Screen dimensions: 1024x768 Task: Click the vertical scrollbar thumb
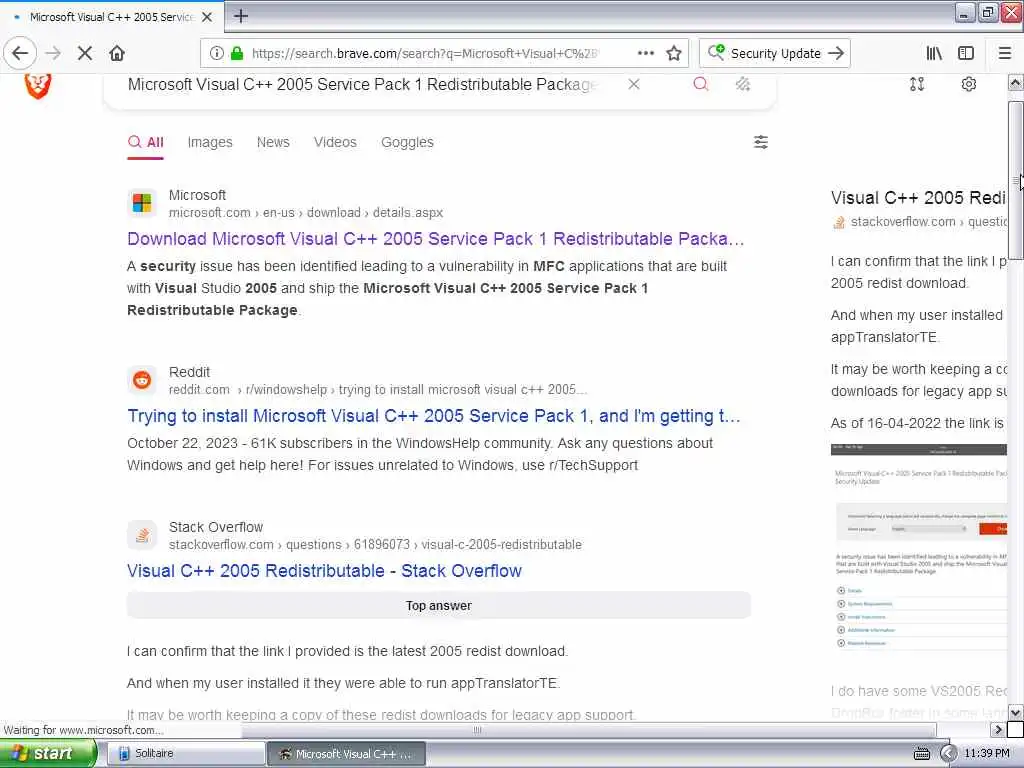[x=1015, y=180]
